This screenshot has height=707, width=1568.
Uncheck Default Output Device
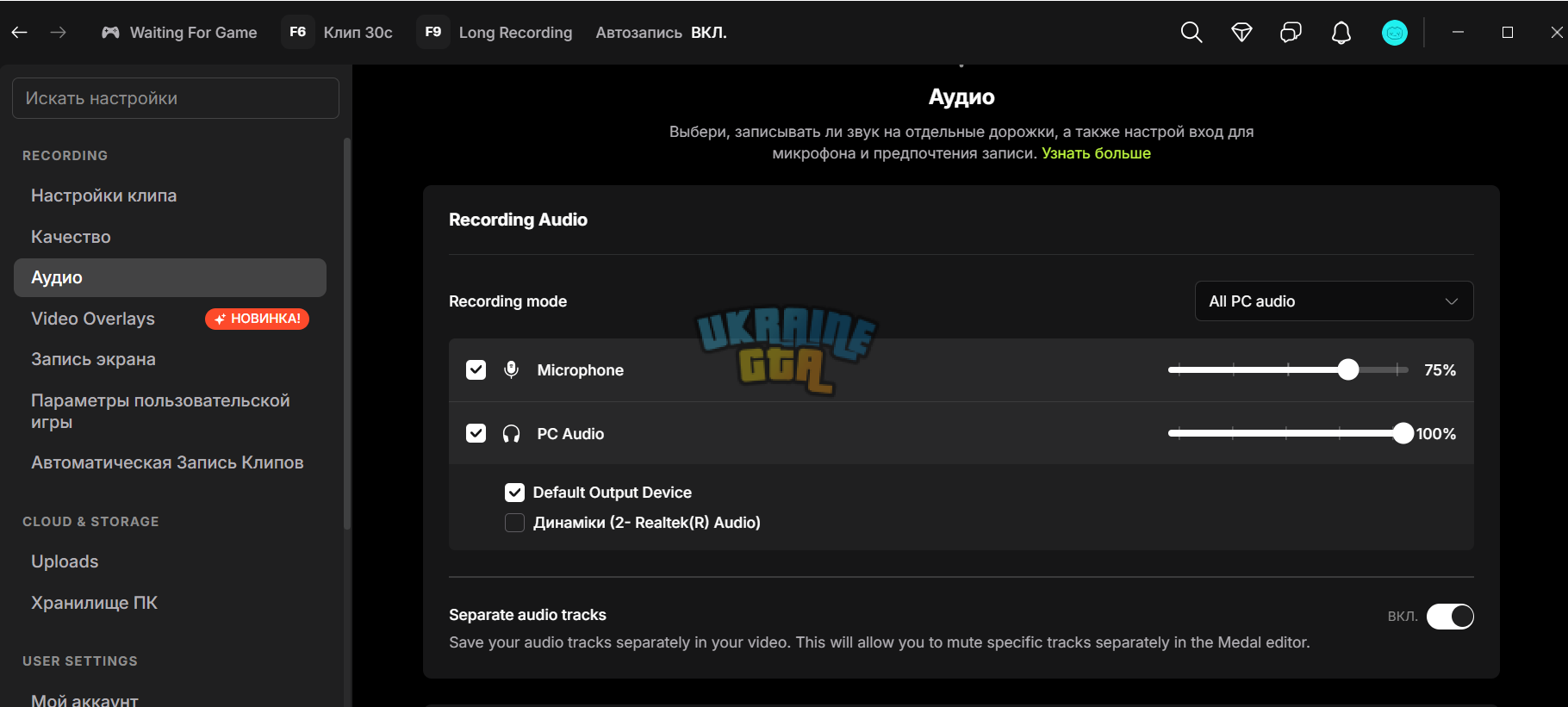[x=514, y=493]
